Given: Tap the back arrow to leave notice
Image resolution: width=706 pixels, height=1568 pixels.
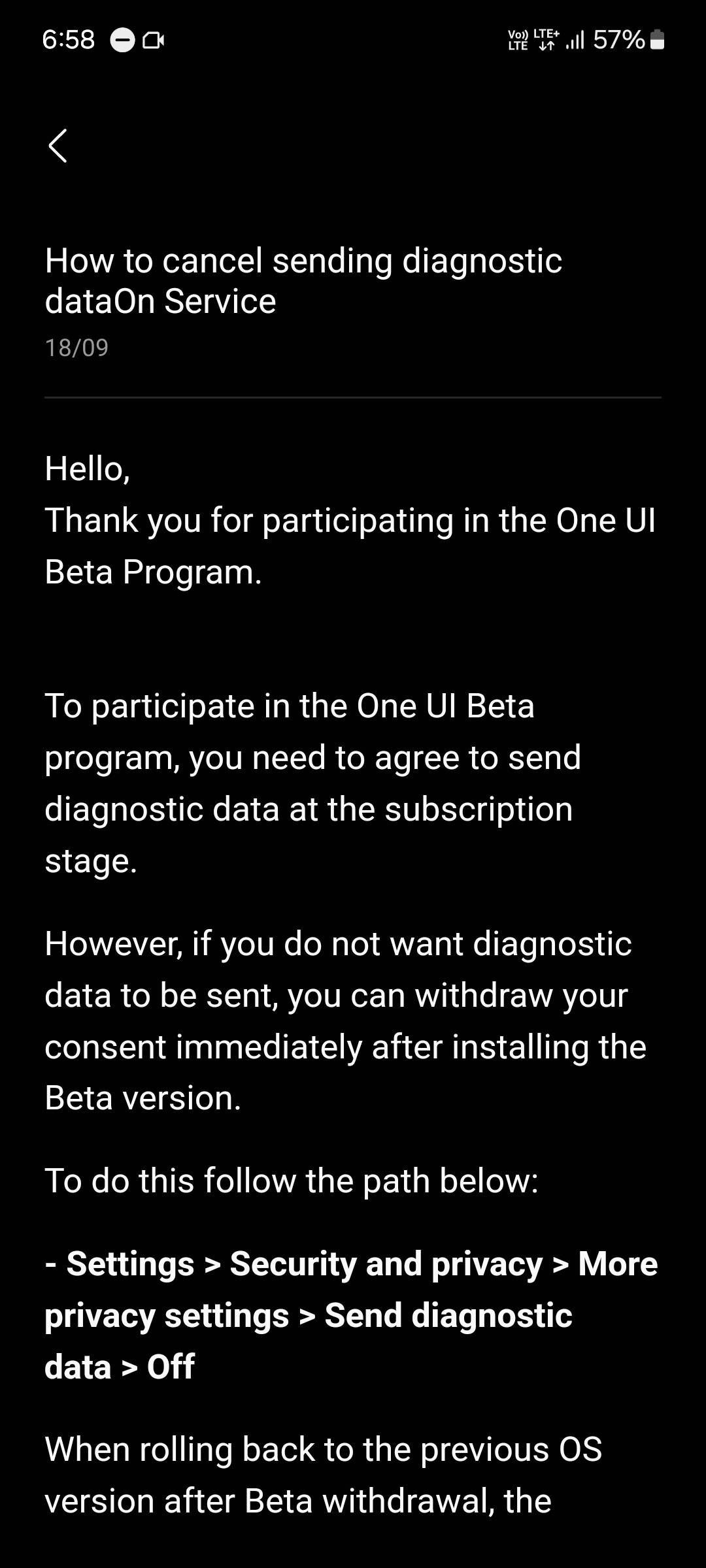Looking at the screenshot, I should 58,145.
